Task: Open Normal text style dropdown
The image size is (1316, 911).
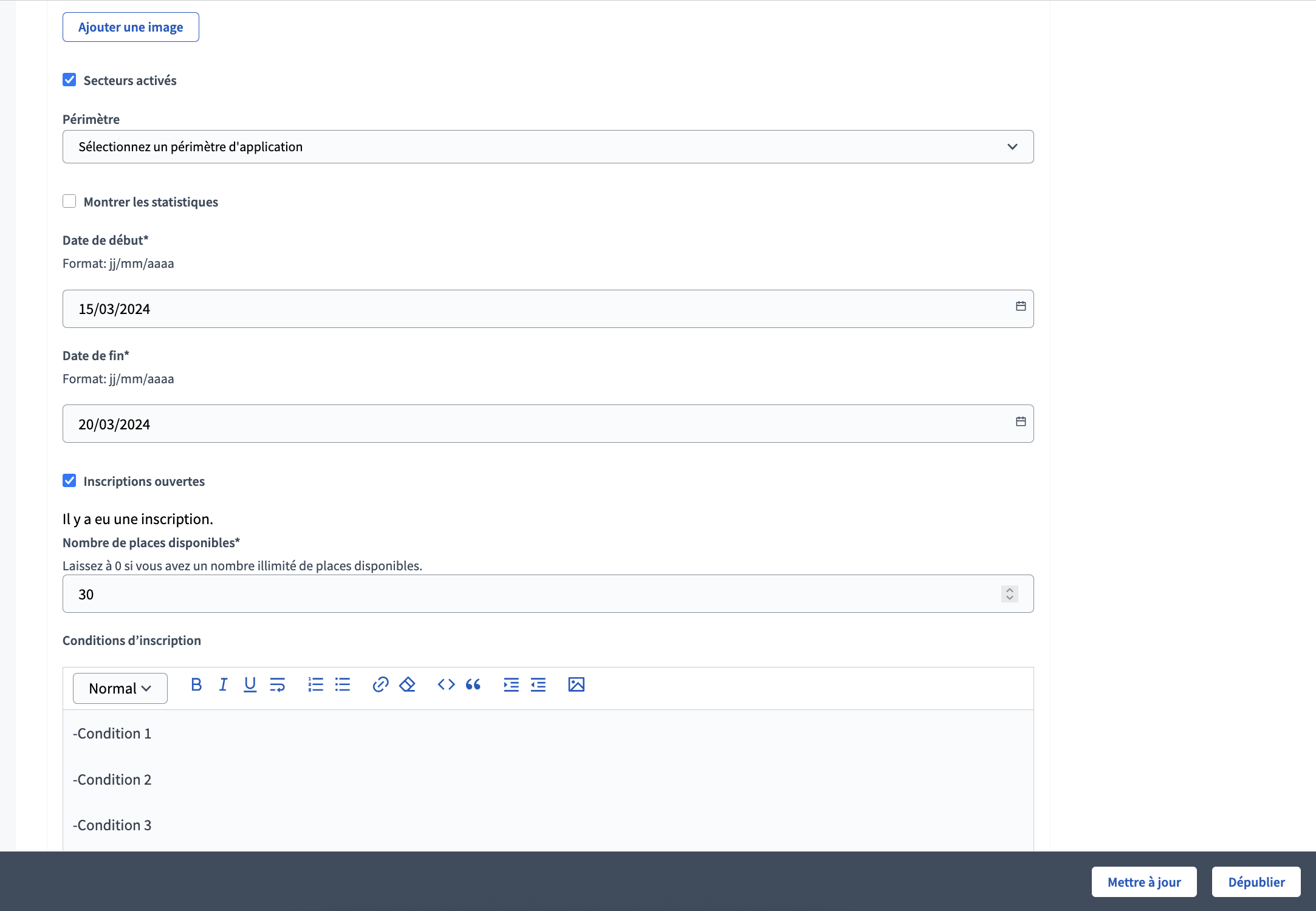Action: click(120, 688)
